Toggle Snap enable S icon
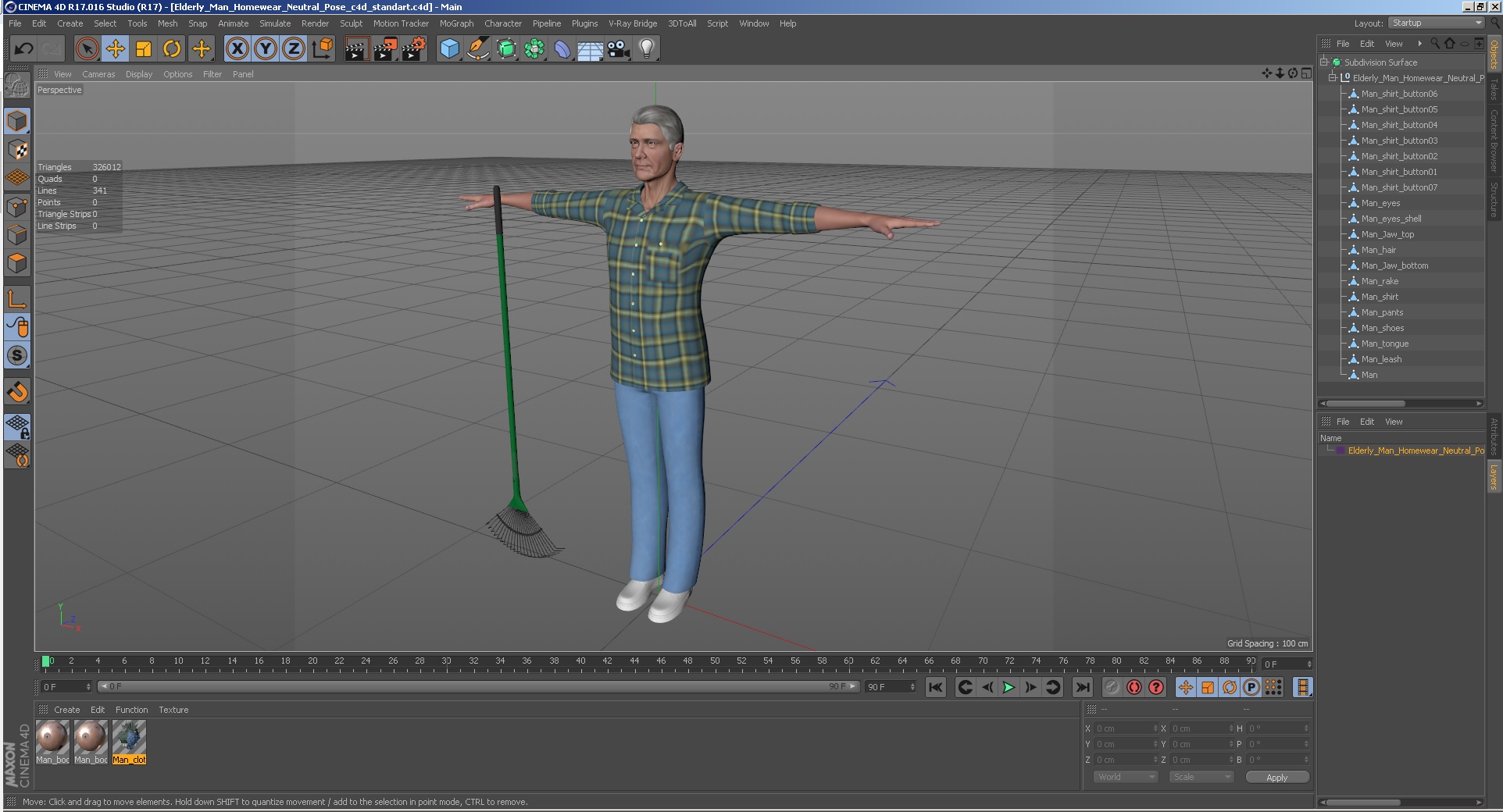Image resolution: width=1503 pixels, height=812 pixels. tap(17, 355)
